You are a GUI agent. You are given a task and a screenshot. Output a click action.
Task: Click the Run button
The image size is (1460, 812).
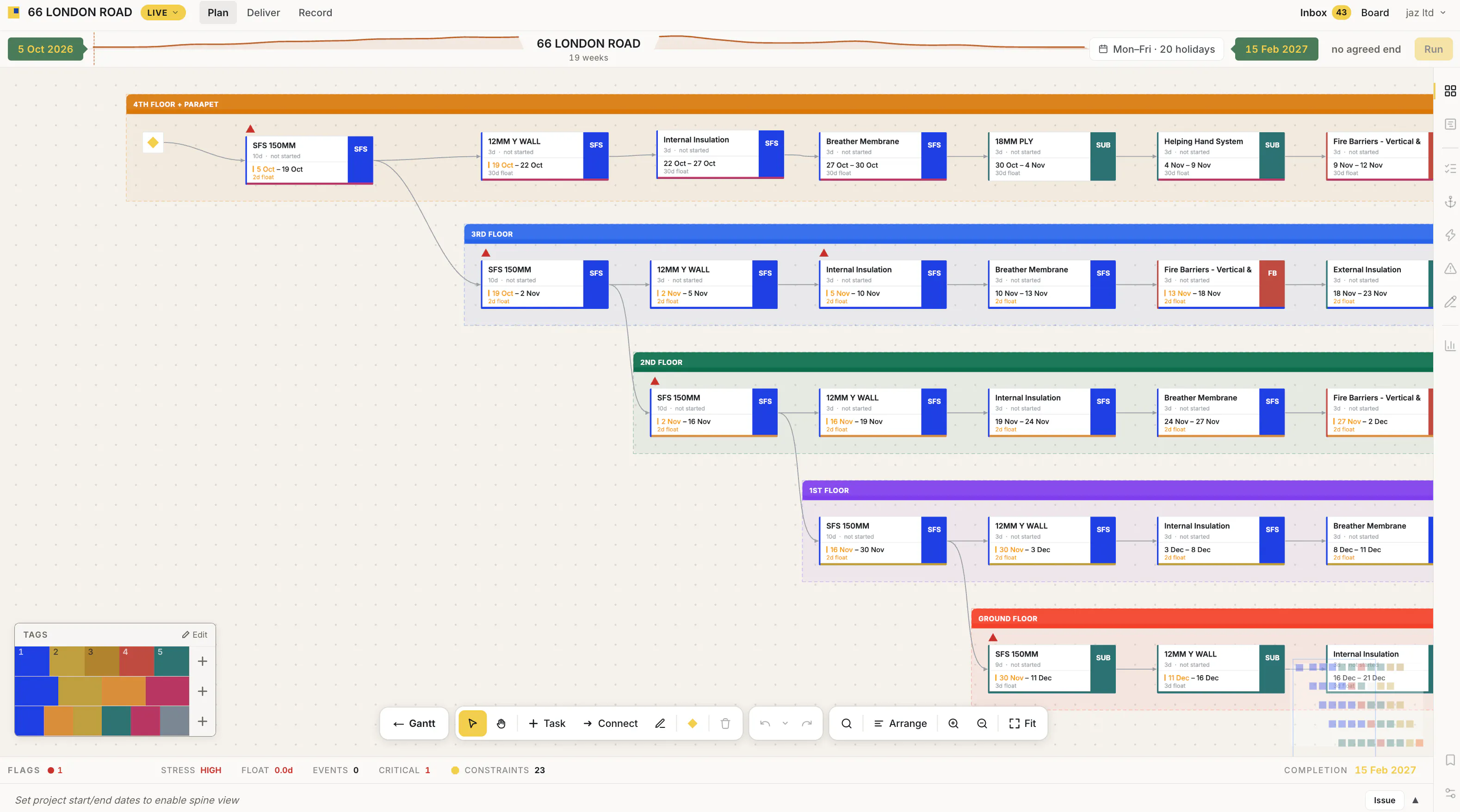1433,49
